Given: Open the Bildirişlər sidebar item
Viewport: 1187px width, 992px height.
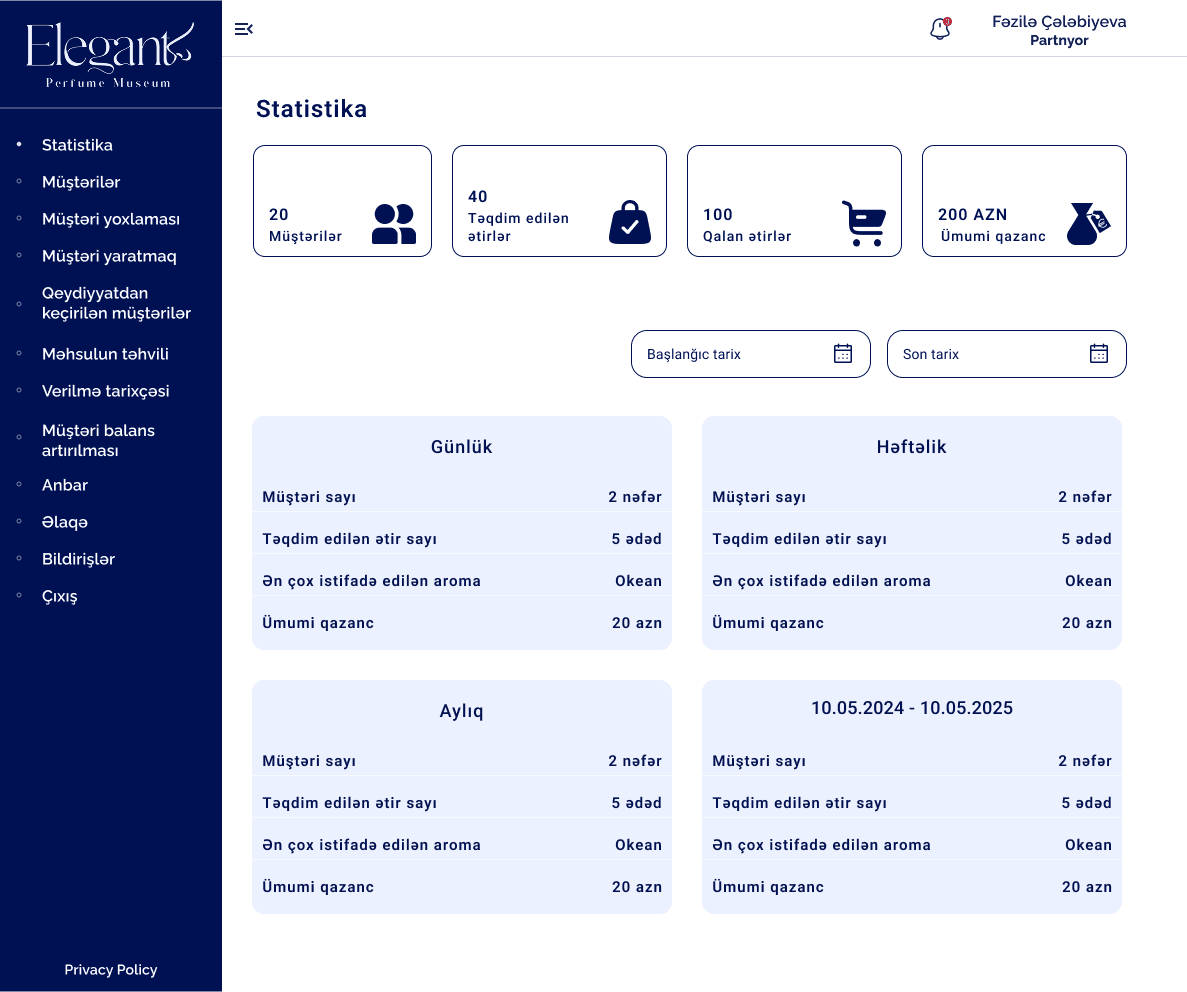Looking at the screenshot, I should click(78, 559).
